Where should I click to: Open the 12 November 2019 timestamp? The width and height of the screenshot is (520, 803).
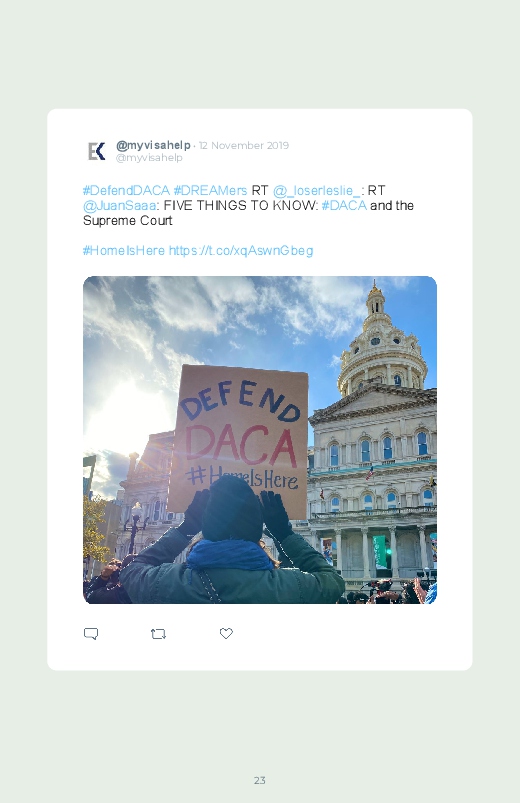[244, 145]
